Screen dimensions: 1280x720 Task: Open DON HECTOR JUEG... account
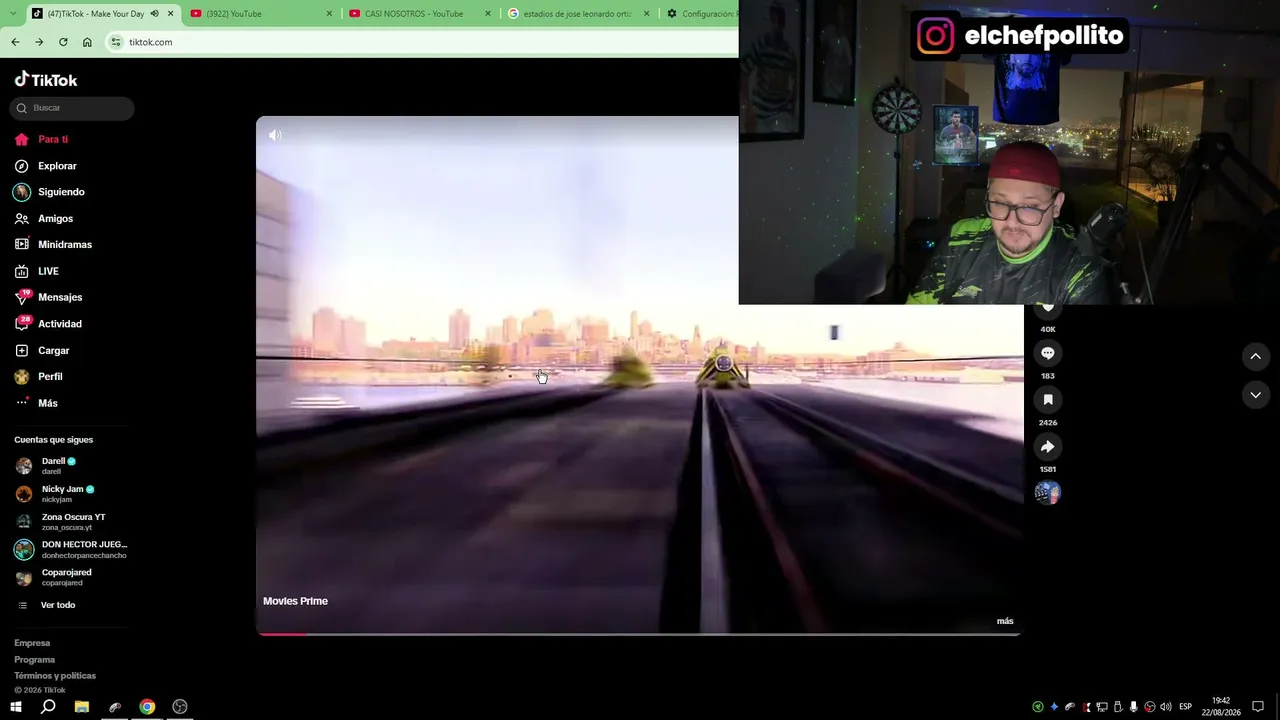(70, 550)
